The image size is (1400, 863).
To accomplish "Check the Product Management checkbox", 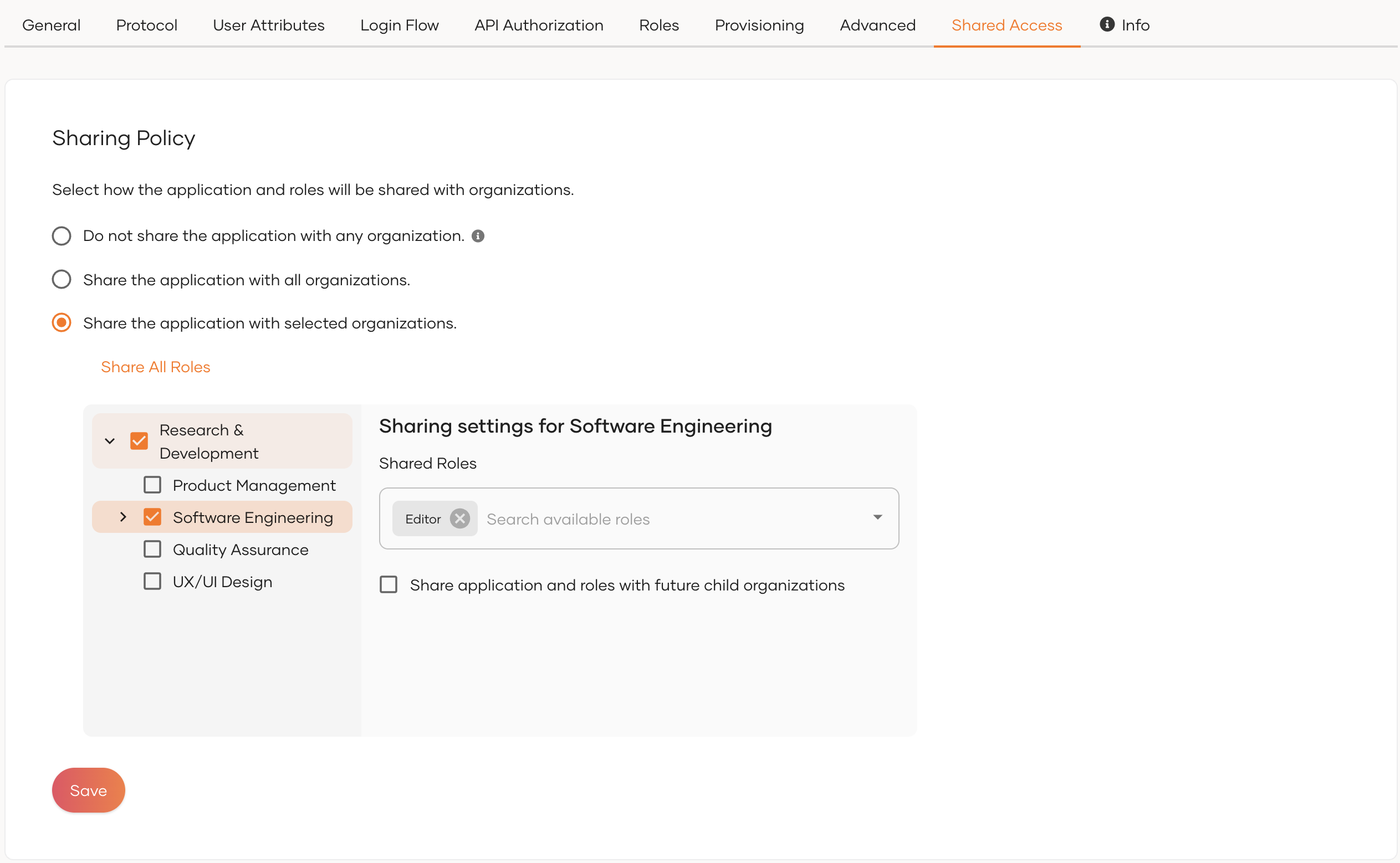I will click(152, 485).
